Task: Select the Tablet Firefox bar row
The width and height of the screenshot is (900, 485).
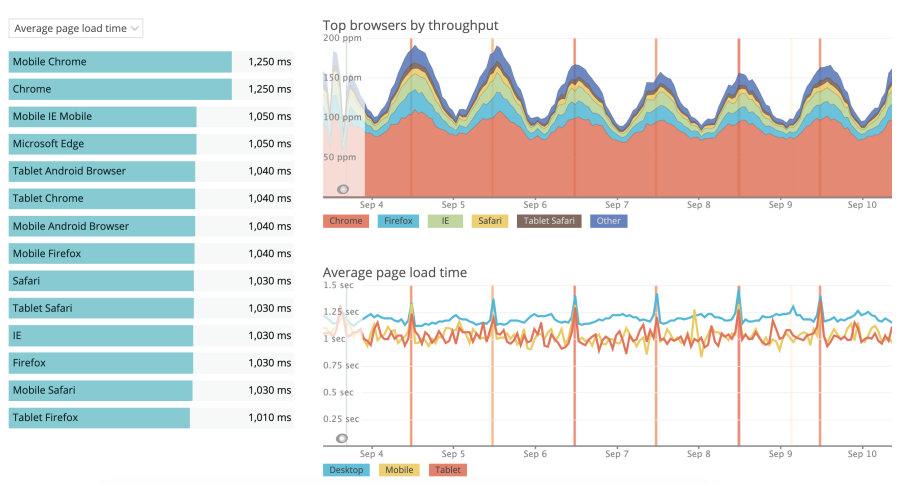Action: pyautogui.click(x=150, y=418)
